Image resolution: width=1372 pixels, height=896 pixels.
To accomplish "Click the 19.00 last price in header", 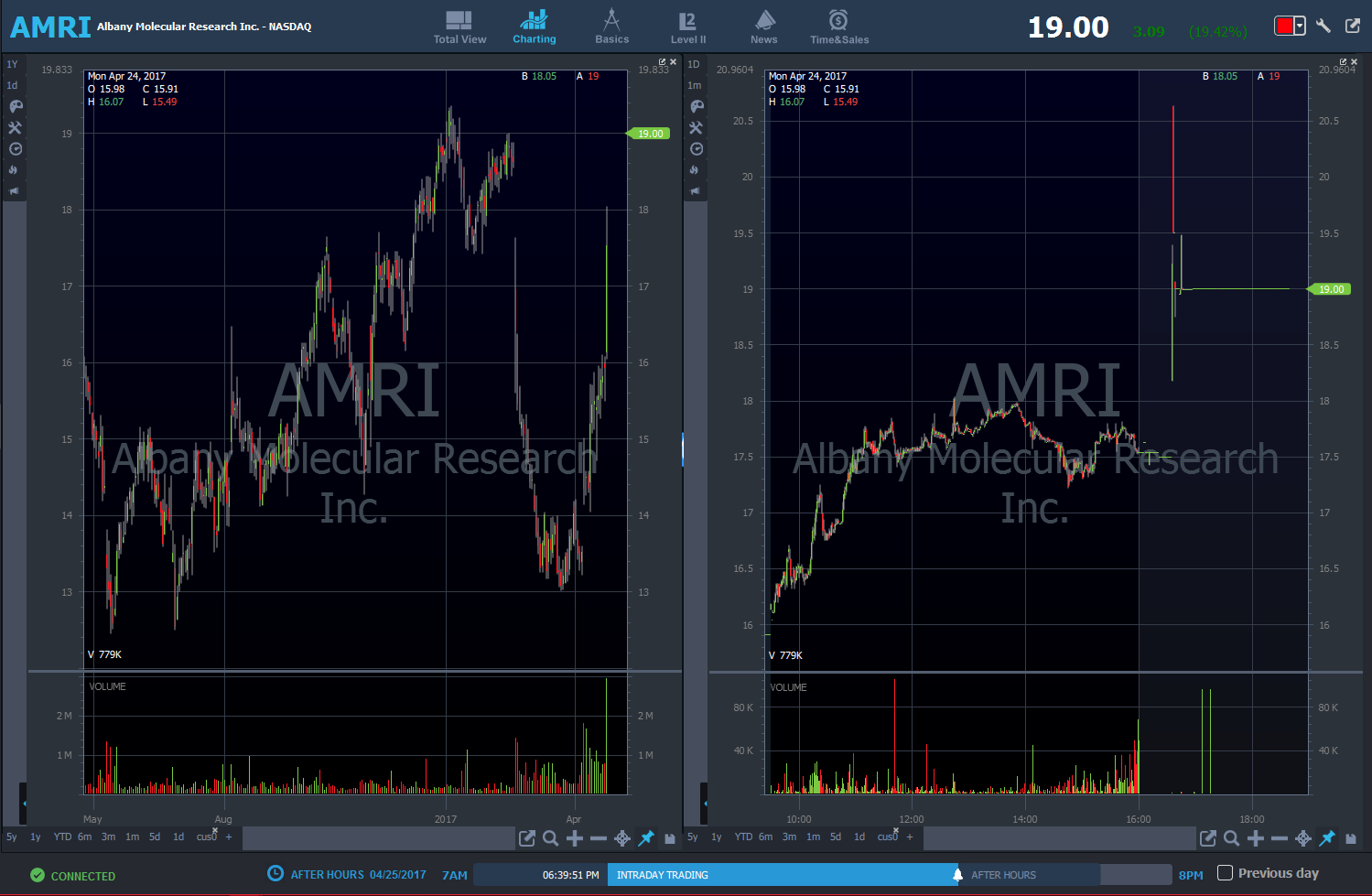I will [x=1068, y=27].
